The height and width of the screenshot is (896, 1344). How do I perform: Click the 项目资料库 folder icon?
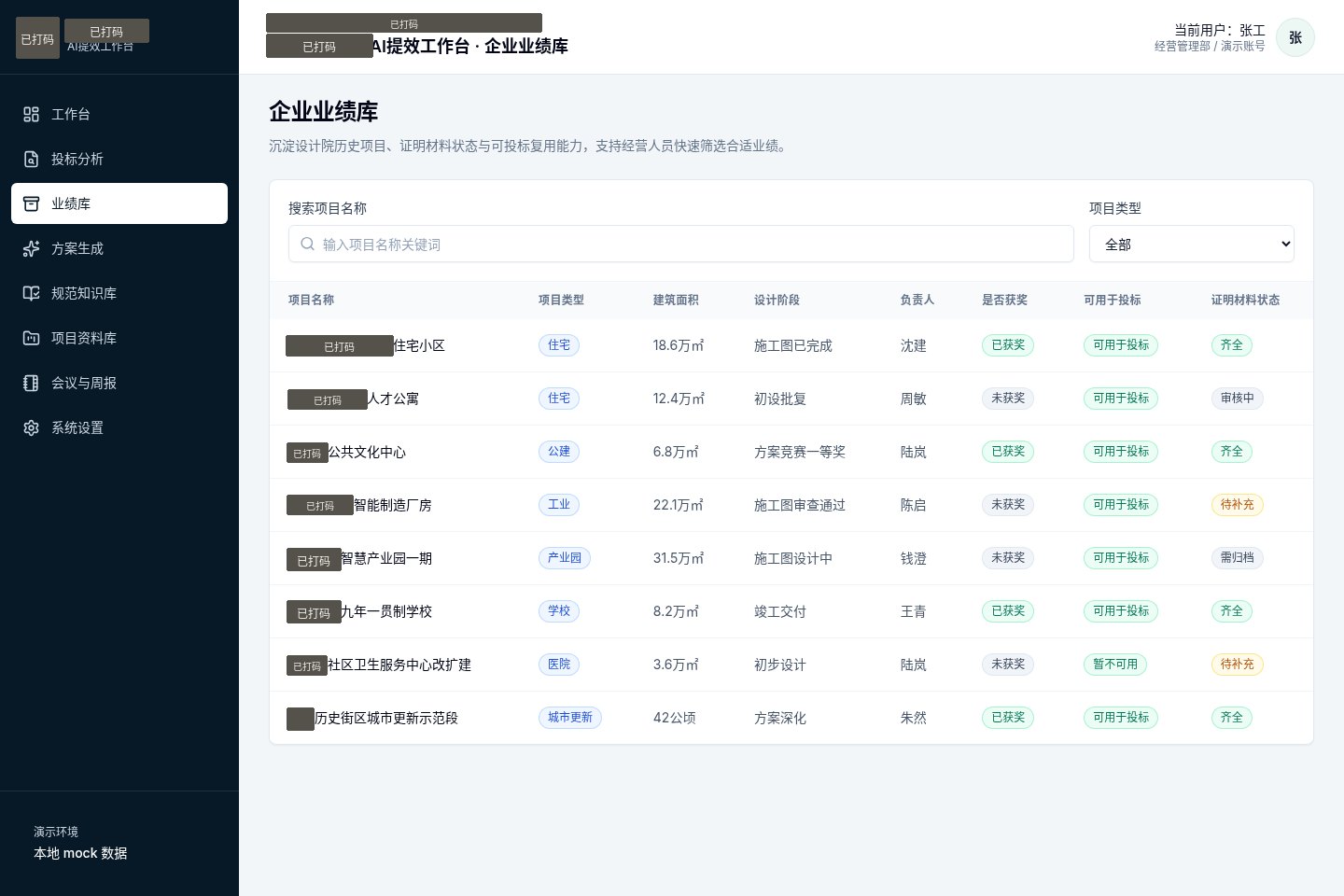click(31, 338)
